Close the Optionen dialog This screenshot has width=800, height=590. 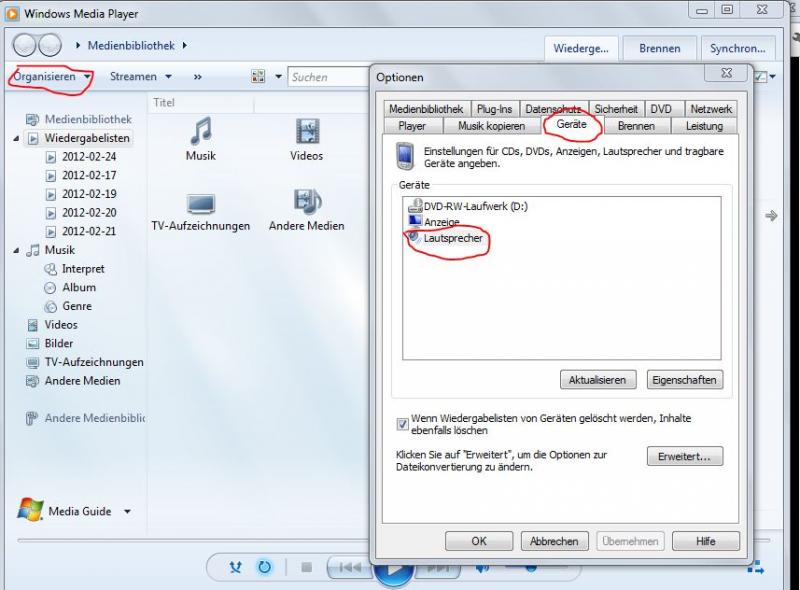click(727, 73)
